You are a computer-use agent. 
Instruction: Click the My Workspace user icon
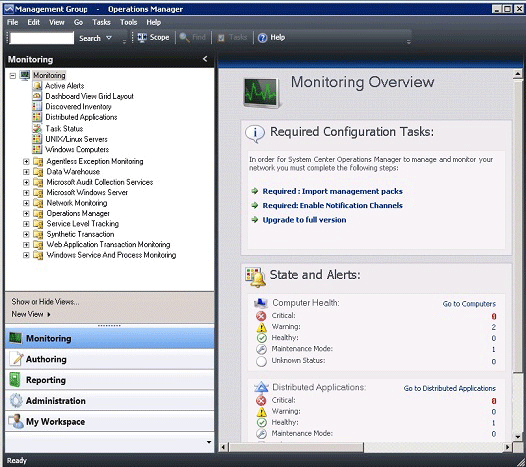(x=16, y=421)
